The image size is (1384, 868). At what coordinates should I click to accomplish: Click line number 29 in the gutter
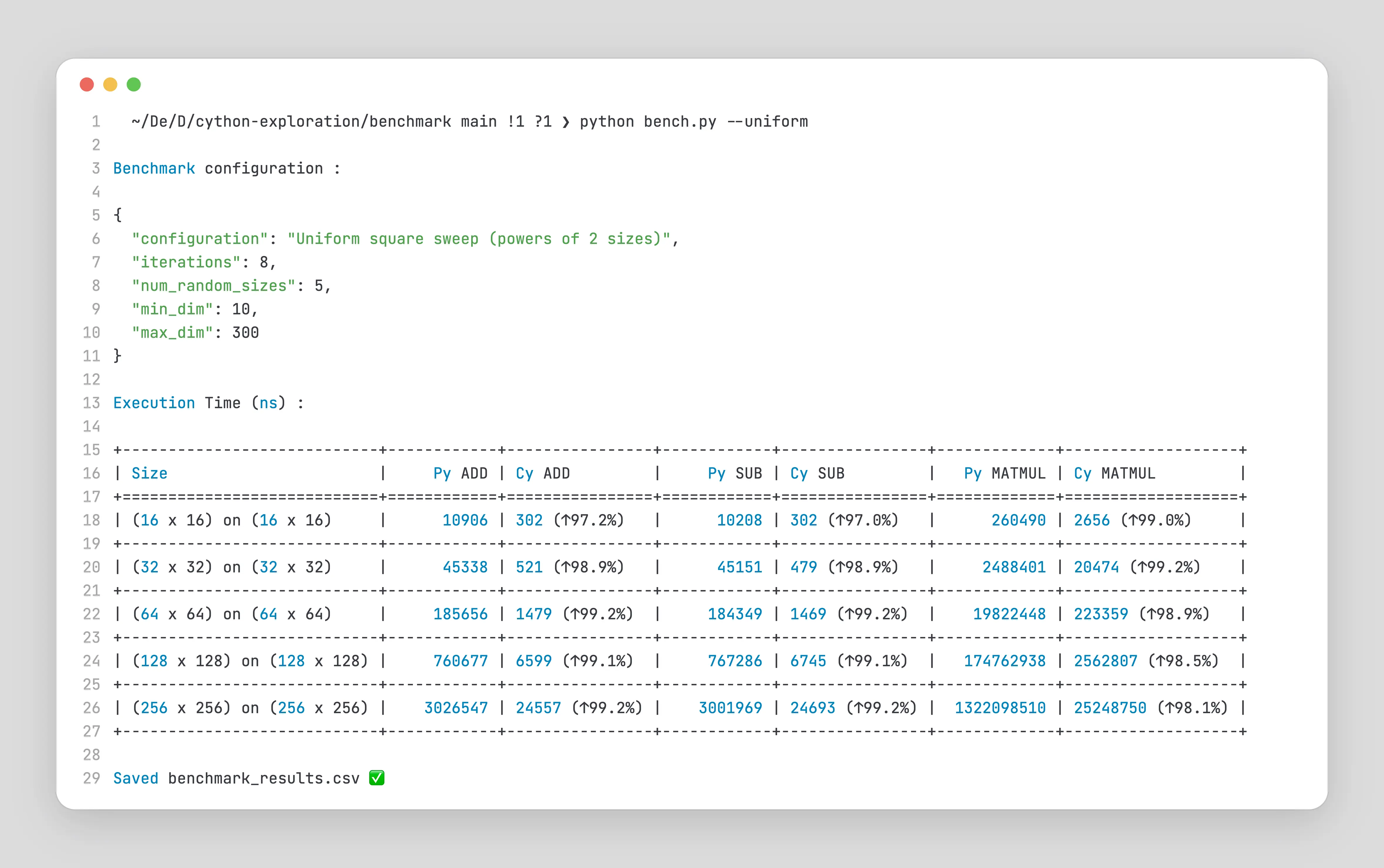pos(91,779)
